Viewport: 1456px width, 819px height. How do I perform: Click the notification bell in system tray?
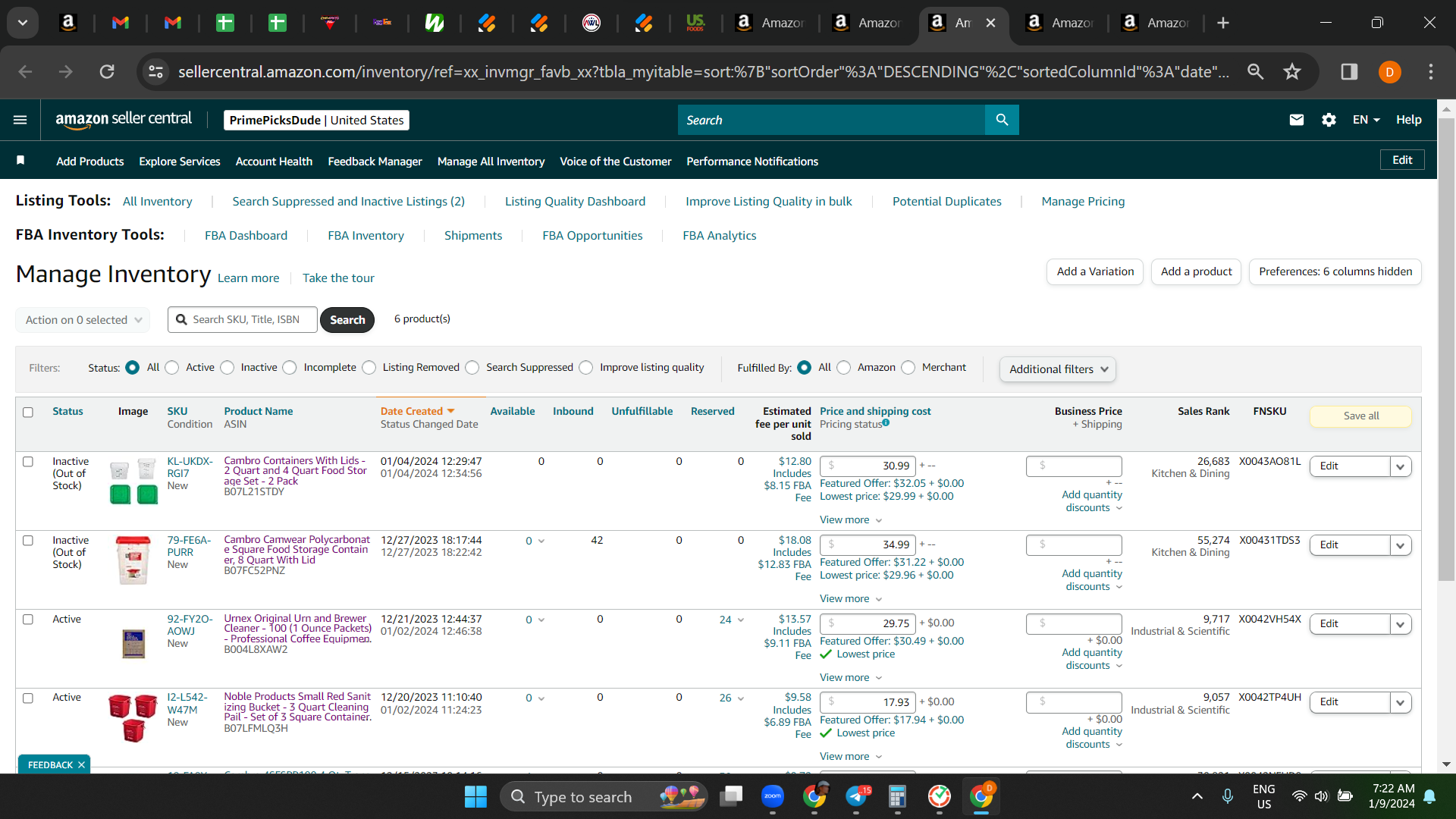click(1429, 796)
